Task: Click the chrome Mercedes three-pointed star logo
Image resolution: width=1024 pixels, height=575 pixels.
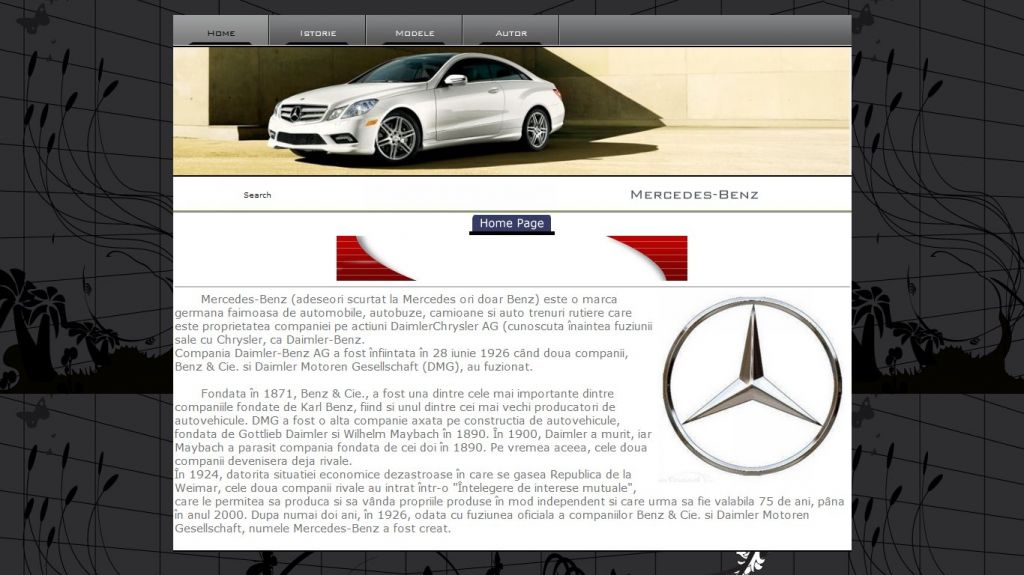Action: point(751,385)
